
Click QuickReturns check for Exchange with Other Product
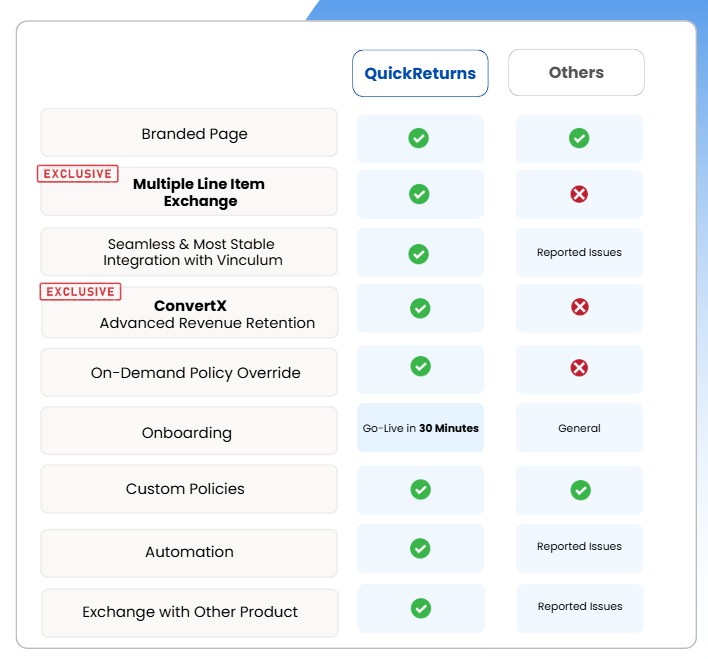(x=421, y=608)
